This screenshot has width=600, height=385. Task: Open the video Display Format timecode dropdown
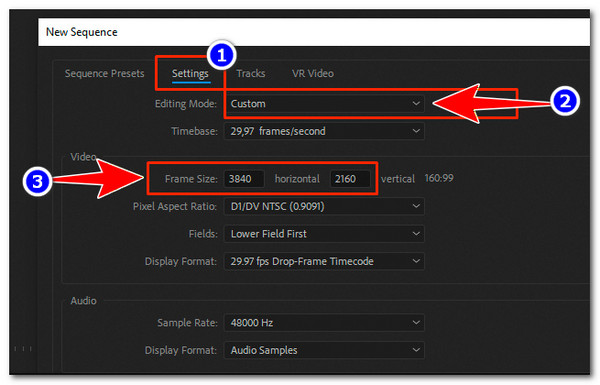point(324,261)
